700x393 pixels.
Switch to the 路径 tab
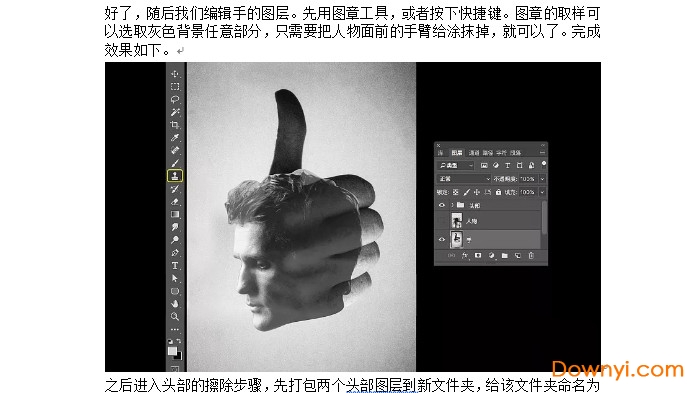[x=488, y=152]
